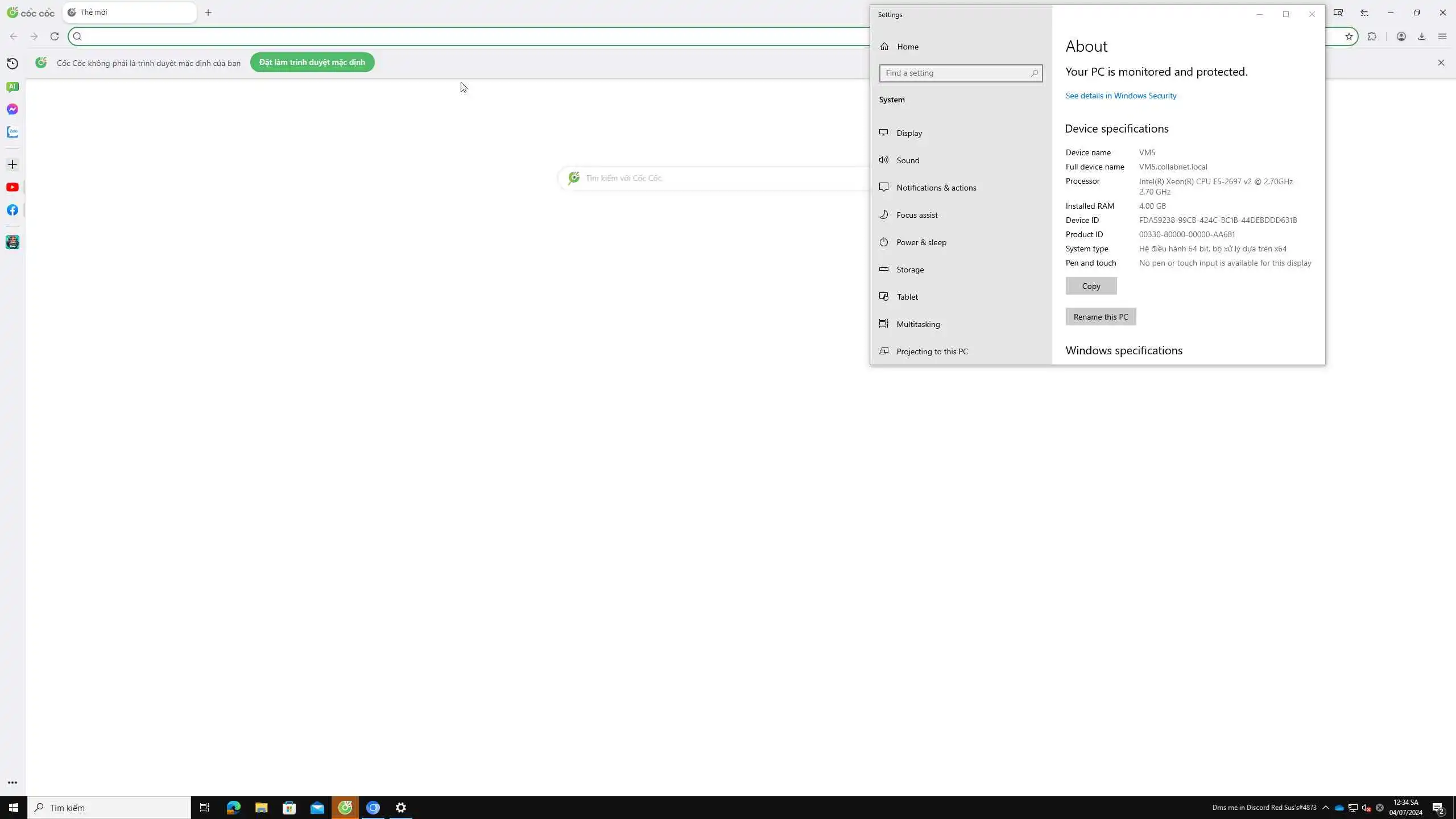
Task: Select Power & sleep settings
Action: coord(921,242)
